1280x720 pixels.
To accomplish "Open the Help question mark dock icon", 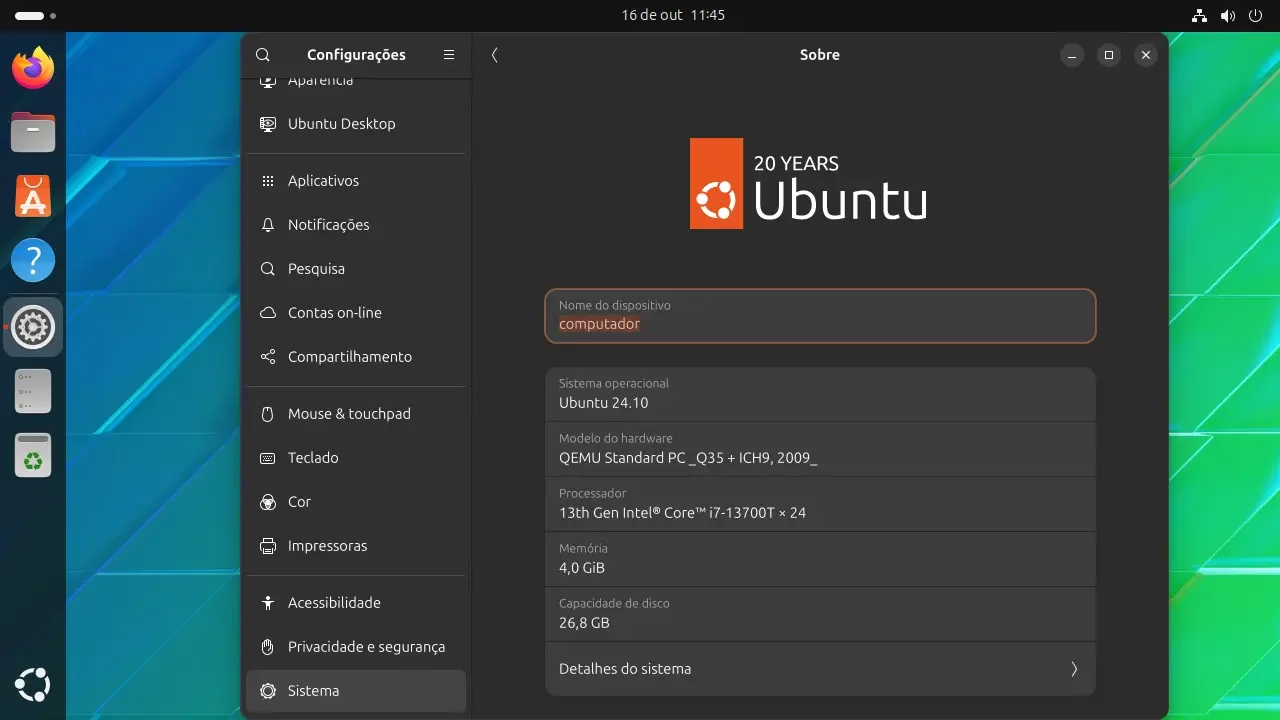I will [33, 262].
